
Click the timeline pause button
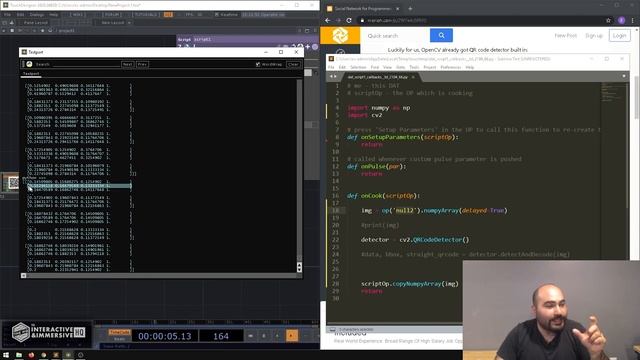(x=264, y=336)
